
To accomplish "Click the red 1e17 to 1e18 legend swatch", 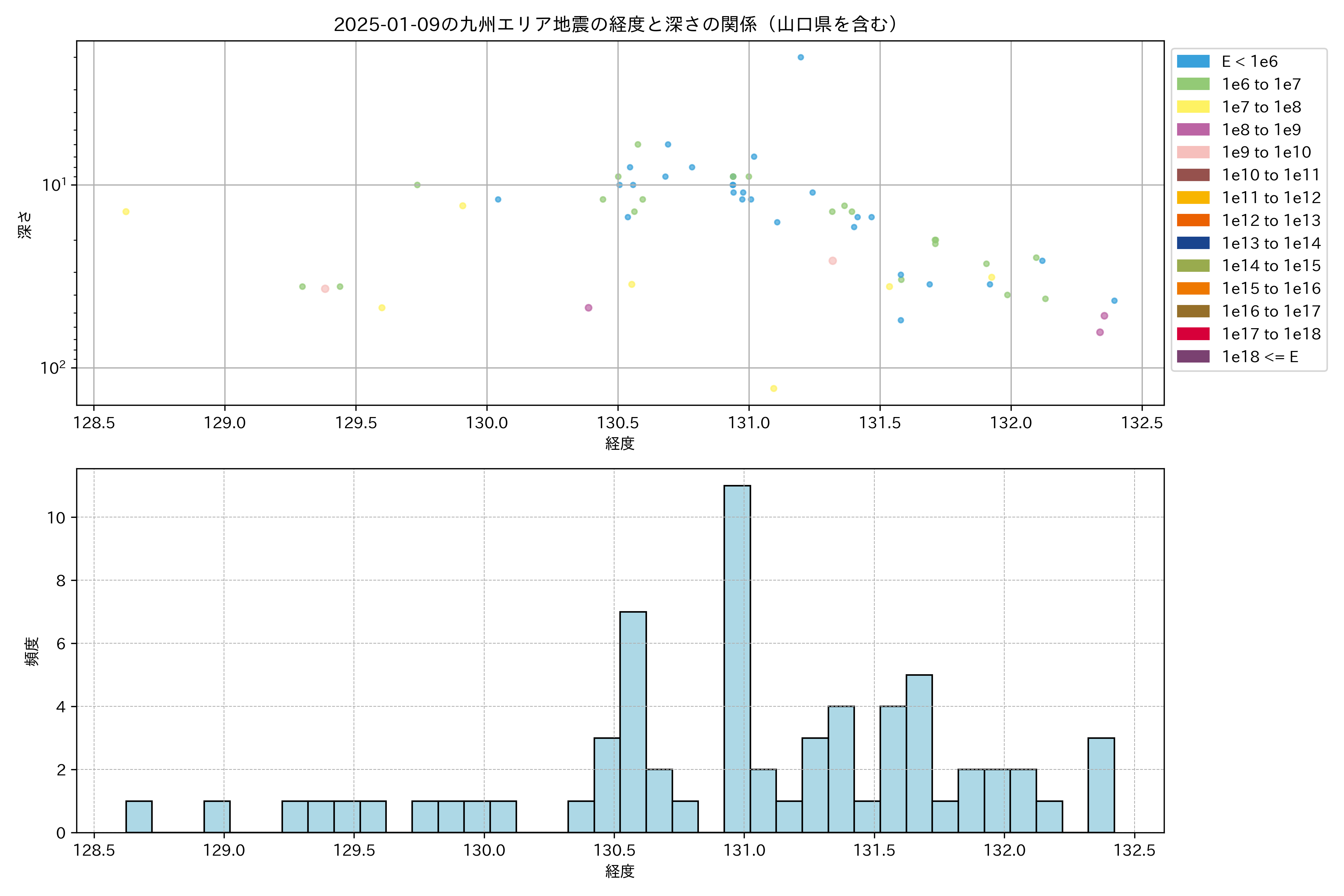I will point(1193,334).
